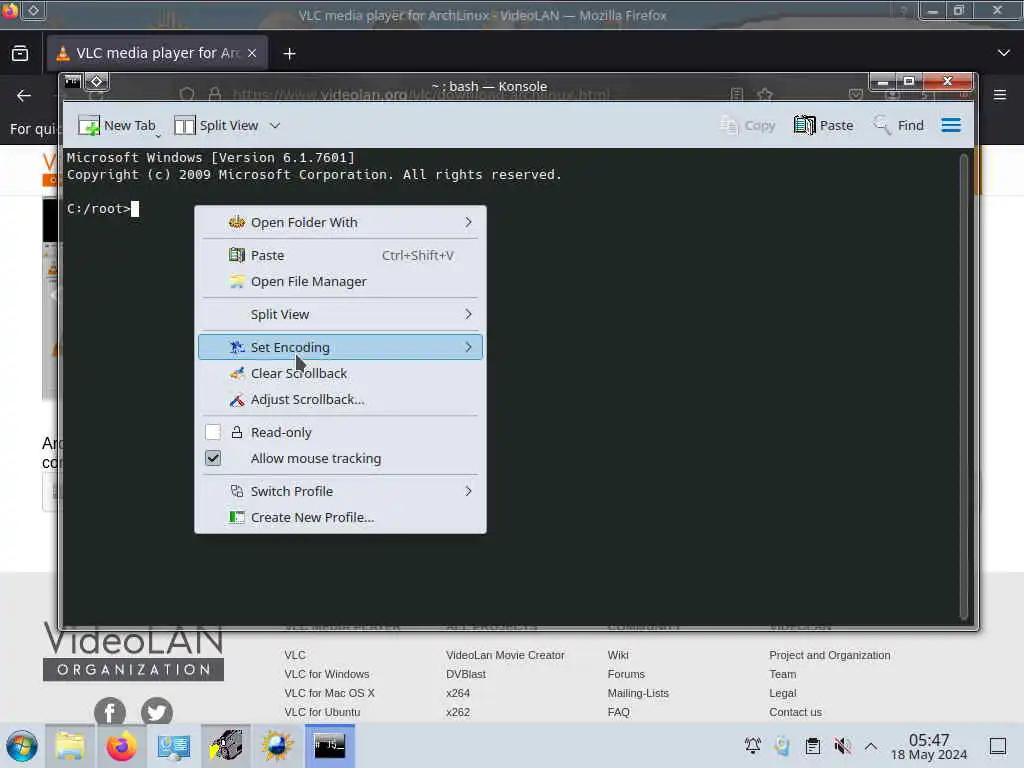Open Project and Organization link
Image resolution: width=1024 pixels, height=768 pixels.
(x=829, y=655)
